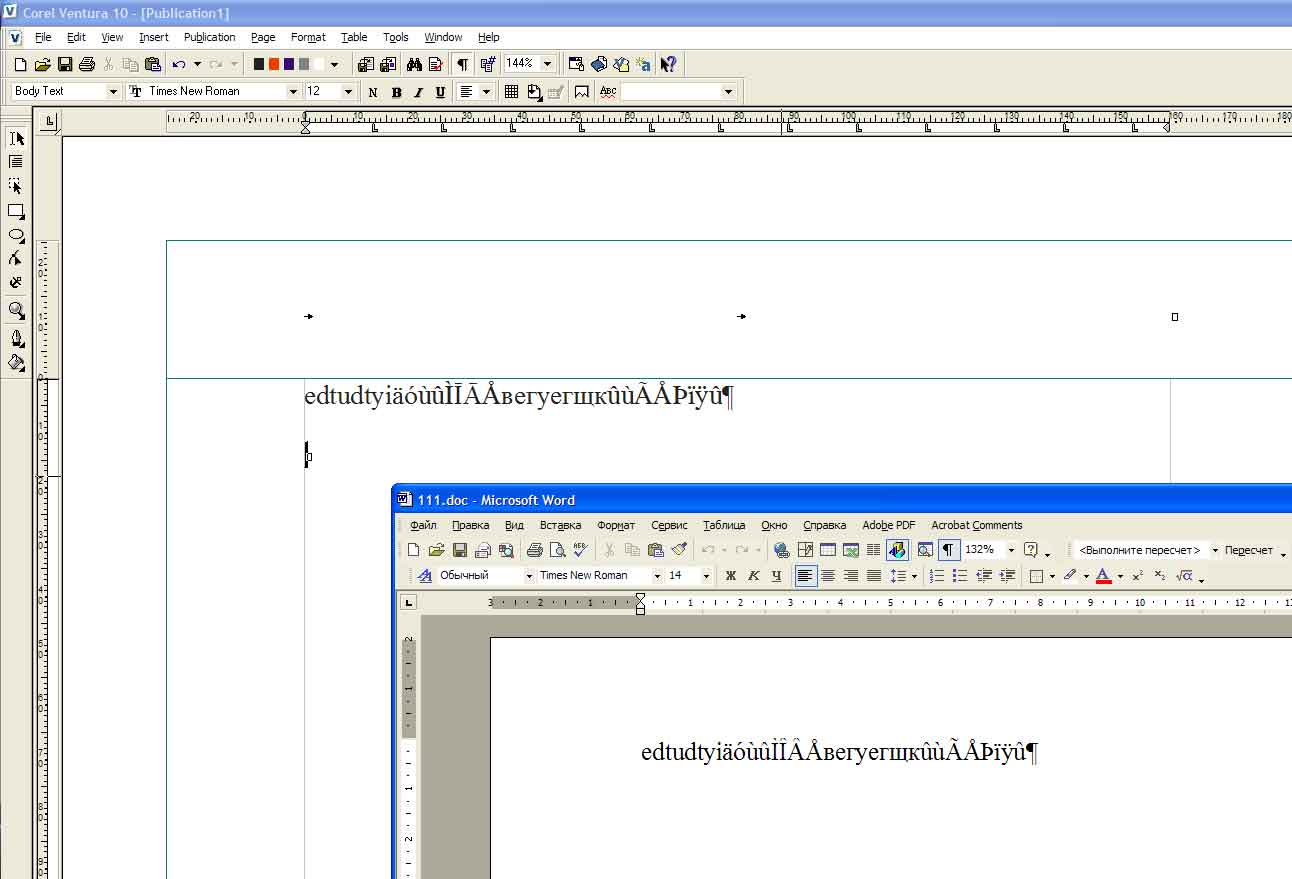Click the Equation square root icon in Word
The height and width of the screenshot is (879, 1292).
(x=1184, y=576)
